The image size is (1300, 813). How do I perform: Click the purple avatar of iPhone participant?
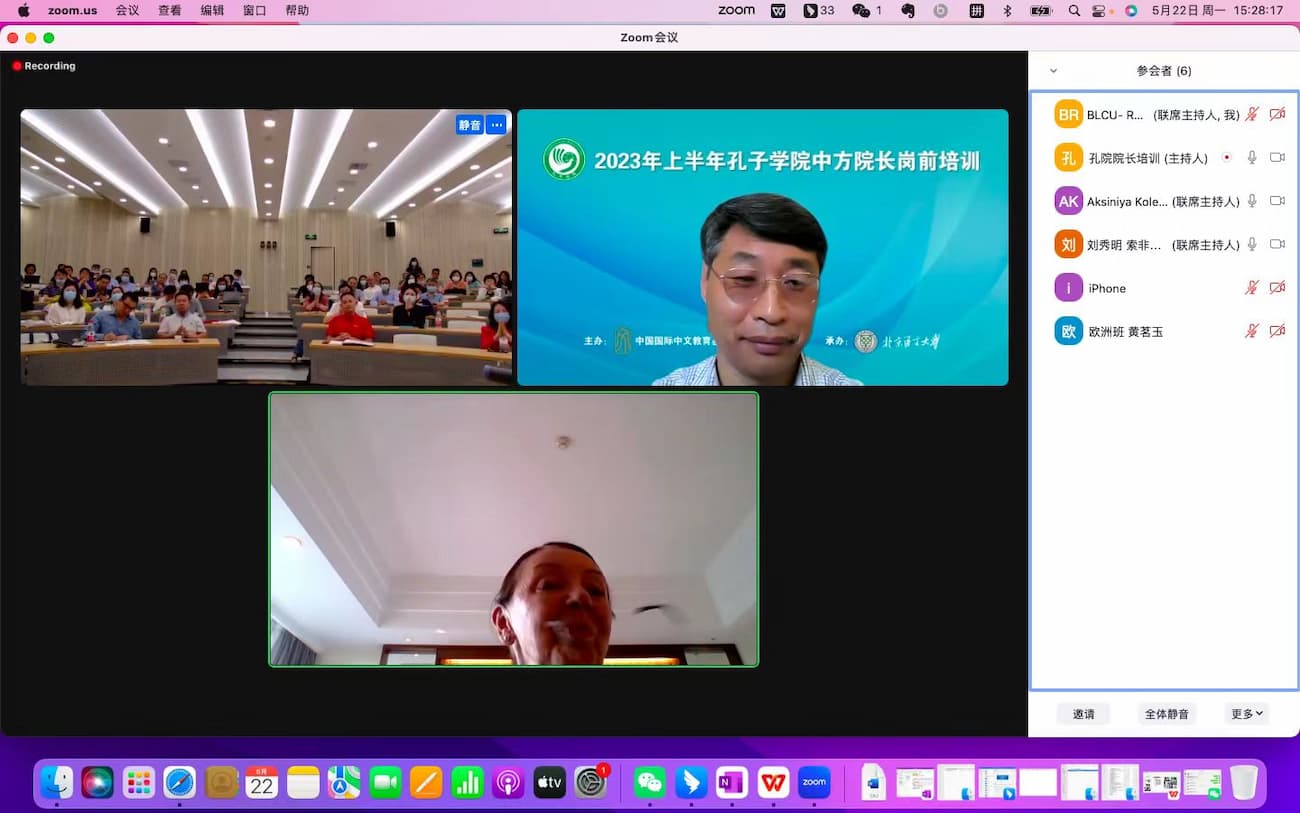pyautogui.click(x=1069, y=288)
